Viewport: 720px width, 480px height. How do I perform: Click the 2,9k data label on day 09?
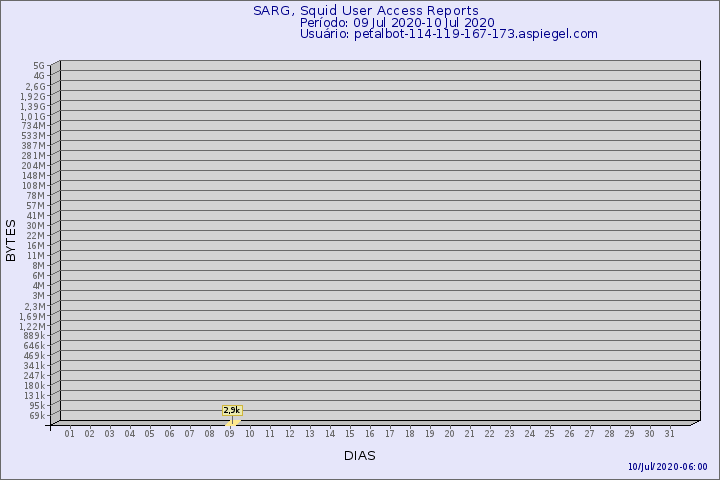click(x=232, y=410)
